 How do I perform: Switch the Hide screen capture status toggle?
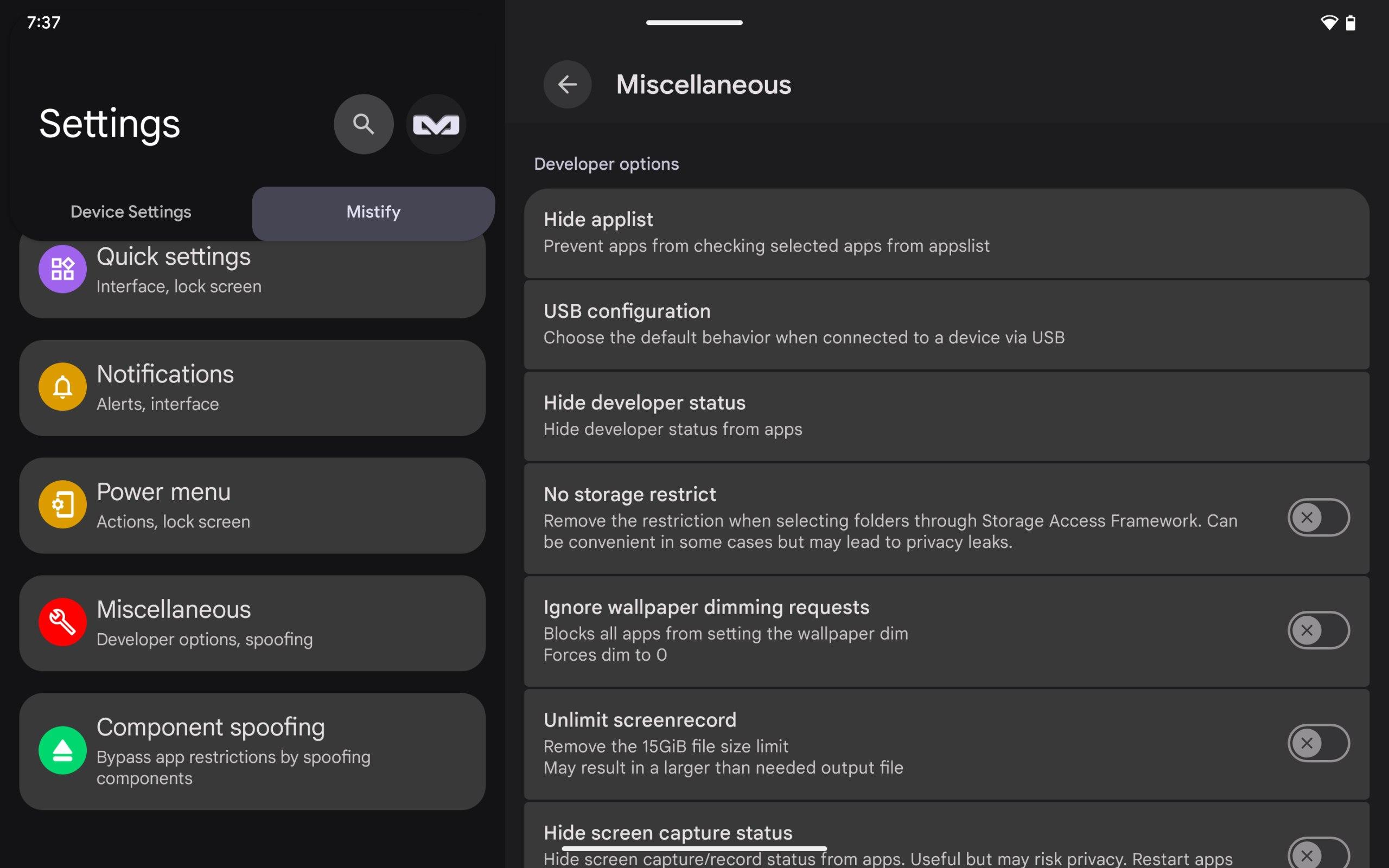pos(1318,854)
